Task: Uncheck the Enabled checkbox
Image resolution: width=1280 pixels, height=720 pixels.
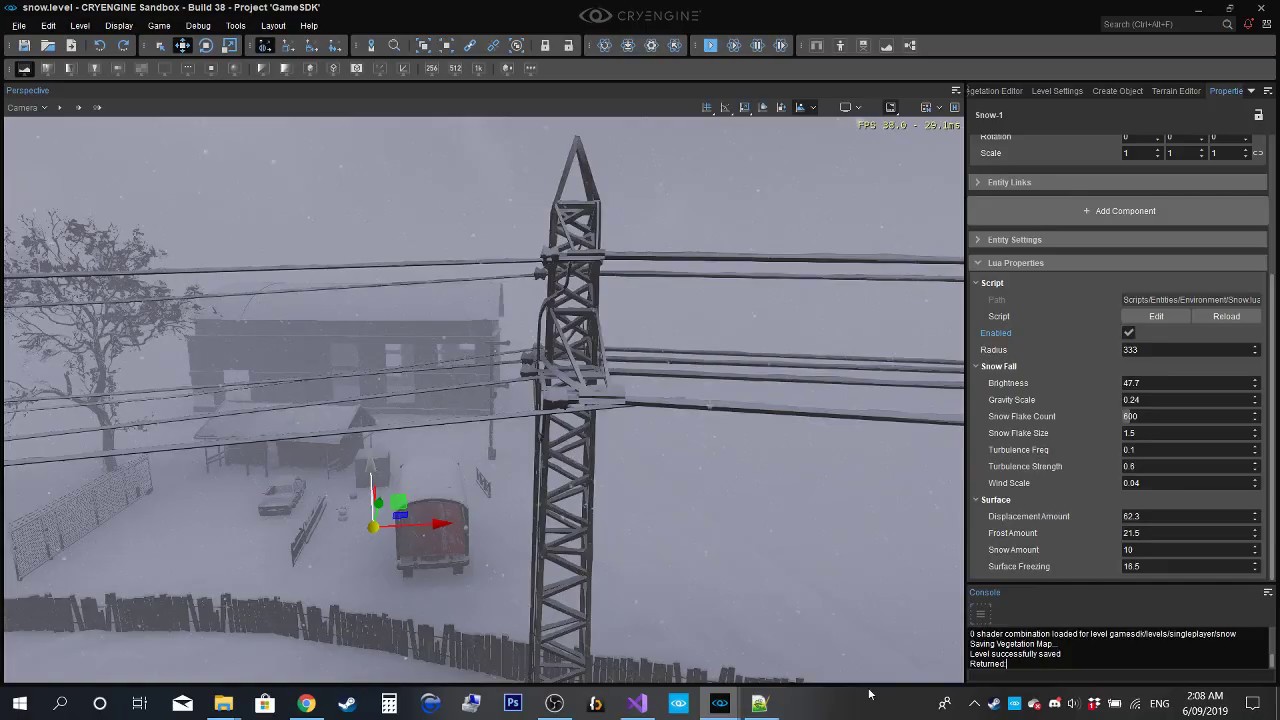Action: (x=1129, y=333)
